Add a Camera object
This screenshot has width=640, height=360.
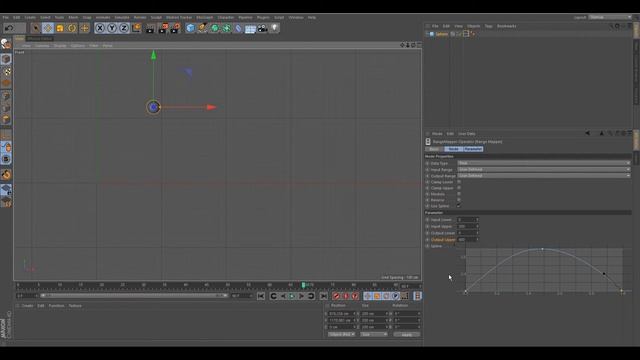point(262,28)
